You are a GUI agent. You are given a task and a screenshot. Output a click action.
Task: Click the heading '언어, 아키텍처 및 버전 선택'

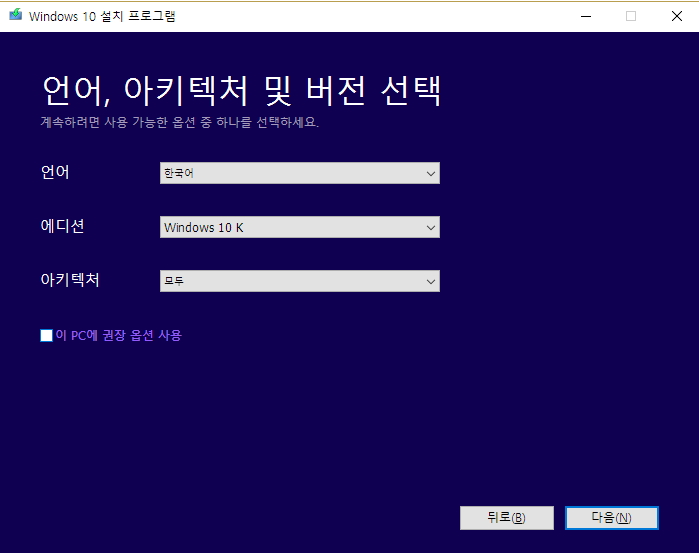tap(242, 91)
